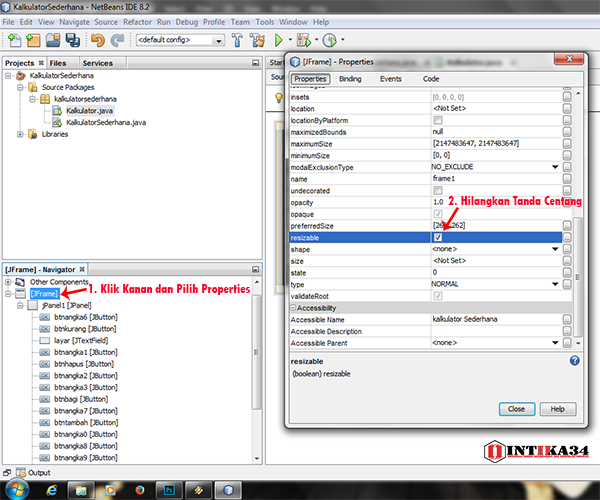The width and height of the screenshot is (600, 500).
Task: Click the New Project toolbar icon
Action: 33,40
